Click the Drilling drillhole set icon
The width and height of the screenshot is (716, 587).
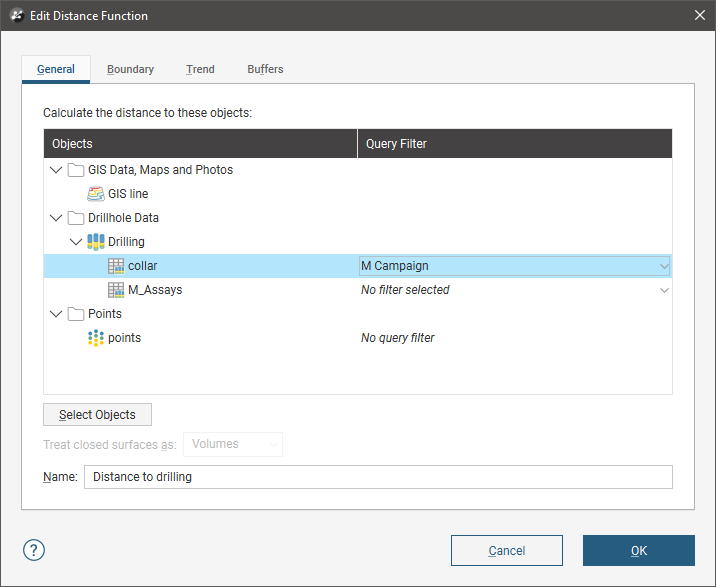pyautogui.click(x=96, y=242)
